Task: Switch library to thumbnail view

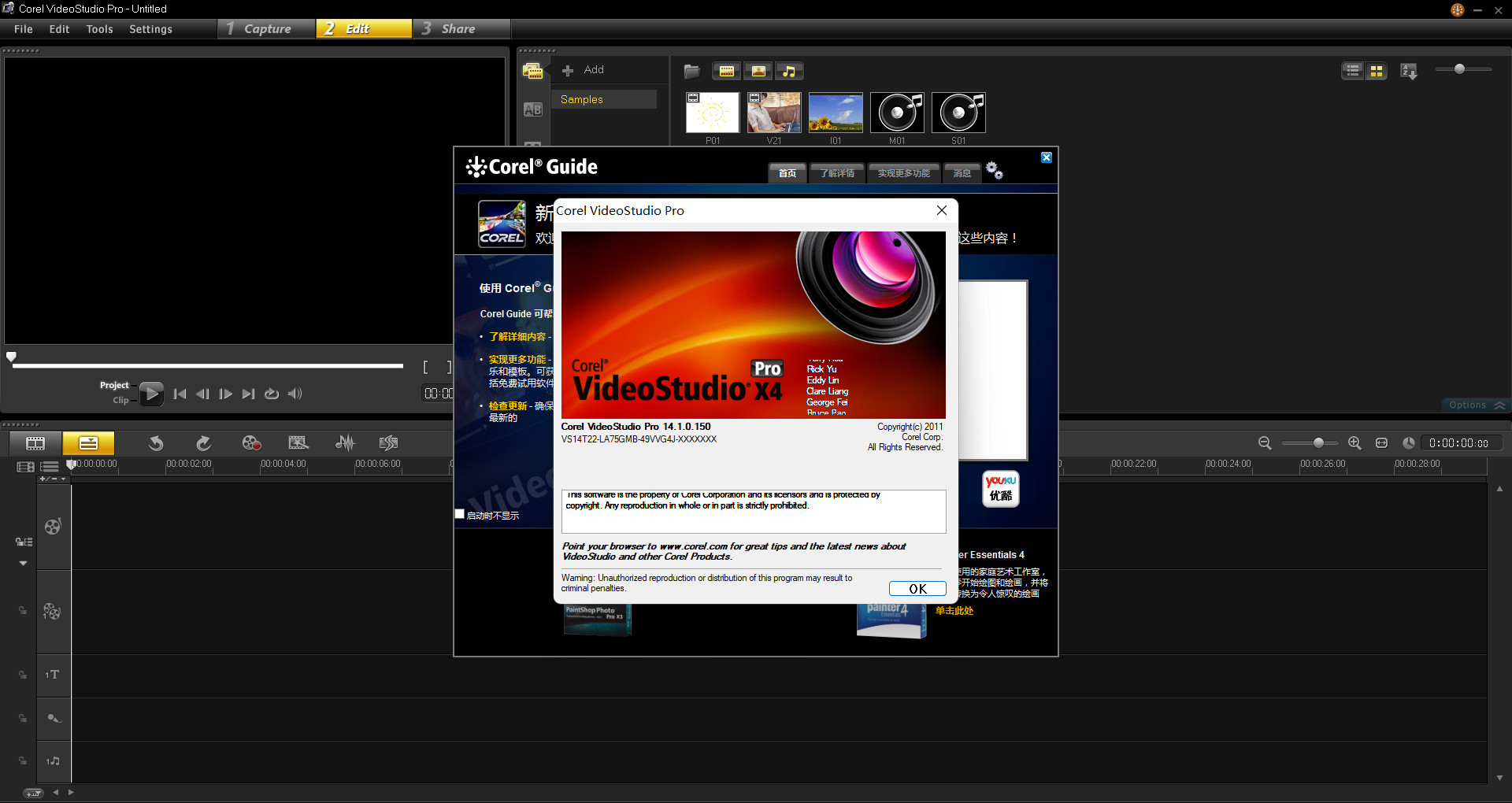Action: 1377,71
